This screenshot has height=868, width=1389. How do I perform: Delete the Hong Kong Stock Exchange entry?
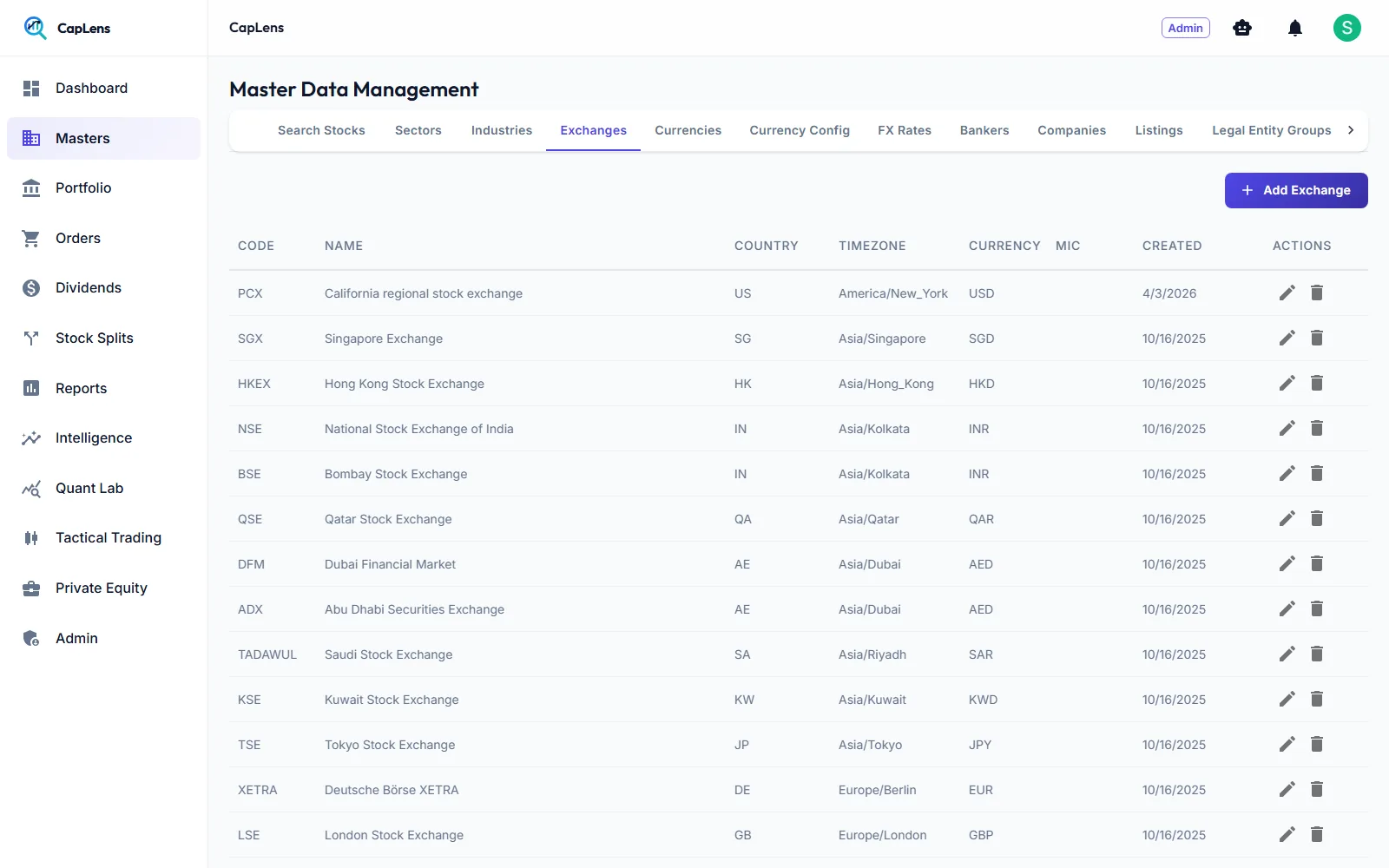(1317, 383)
